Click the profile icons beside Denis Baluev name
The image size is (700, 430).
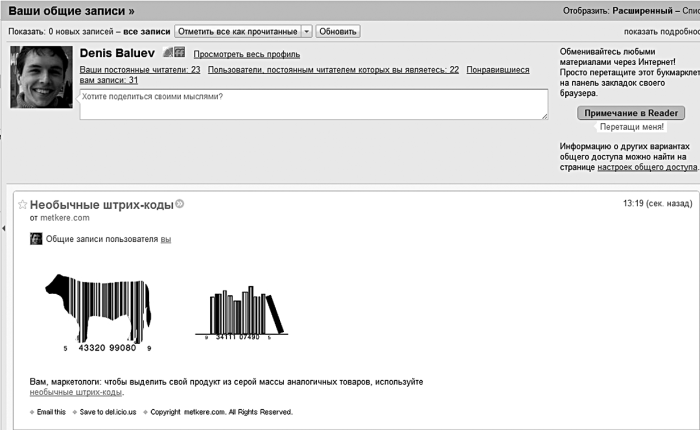tap(174, 52)
